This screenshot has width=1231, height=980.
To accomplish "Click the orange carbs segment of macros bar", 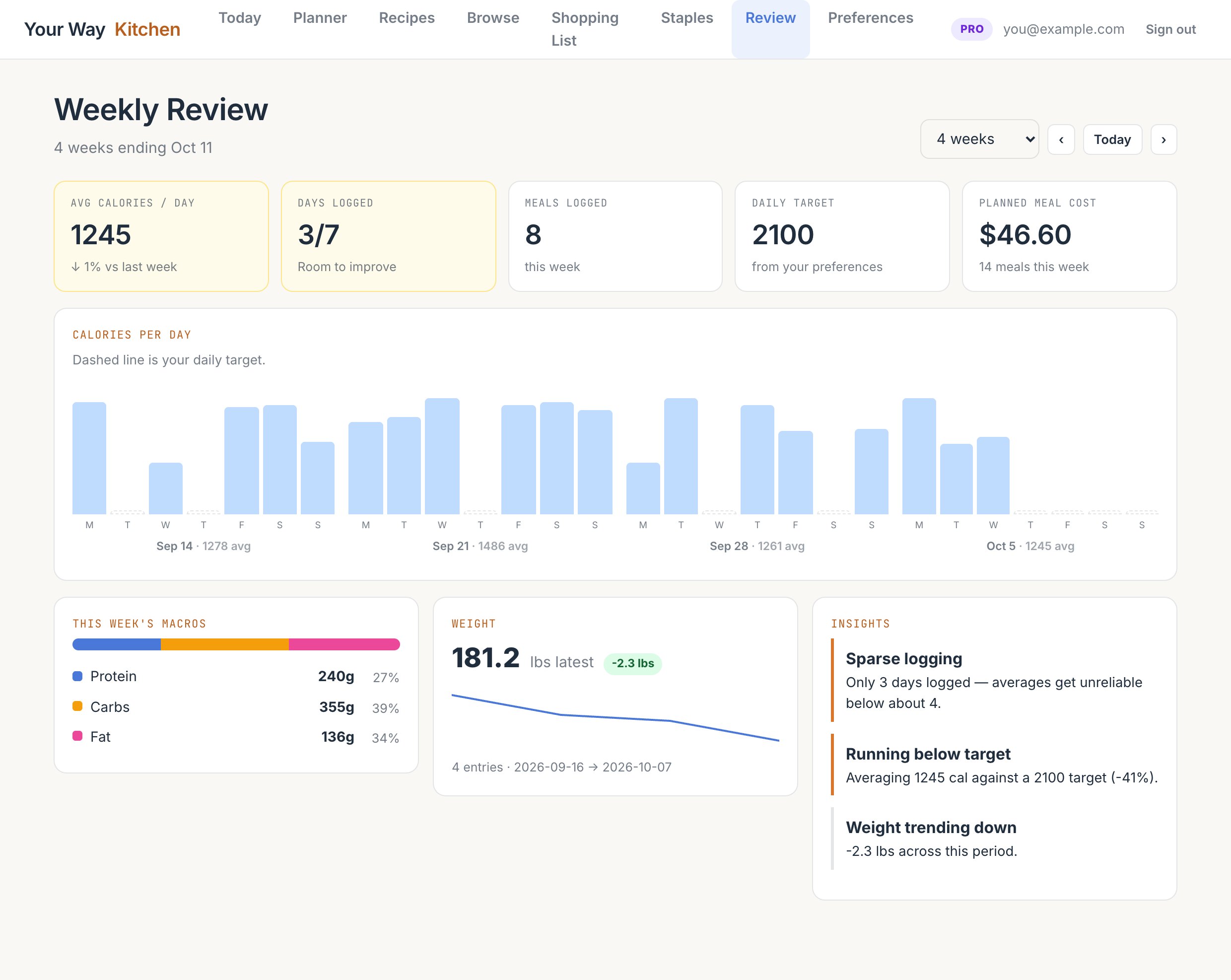I will (x=224, y=644).
